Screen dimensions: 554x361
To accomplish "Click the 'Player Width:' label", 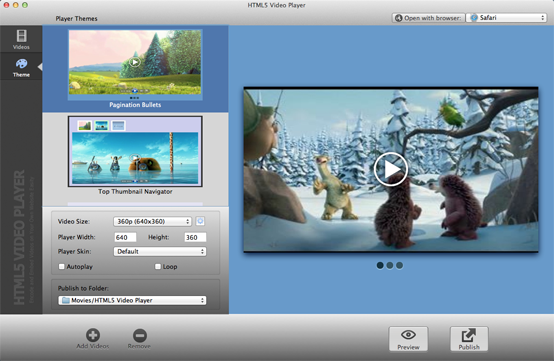I will coord(76,237).
